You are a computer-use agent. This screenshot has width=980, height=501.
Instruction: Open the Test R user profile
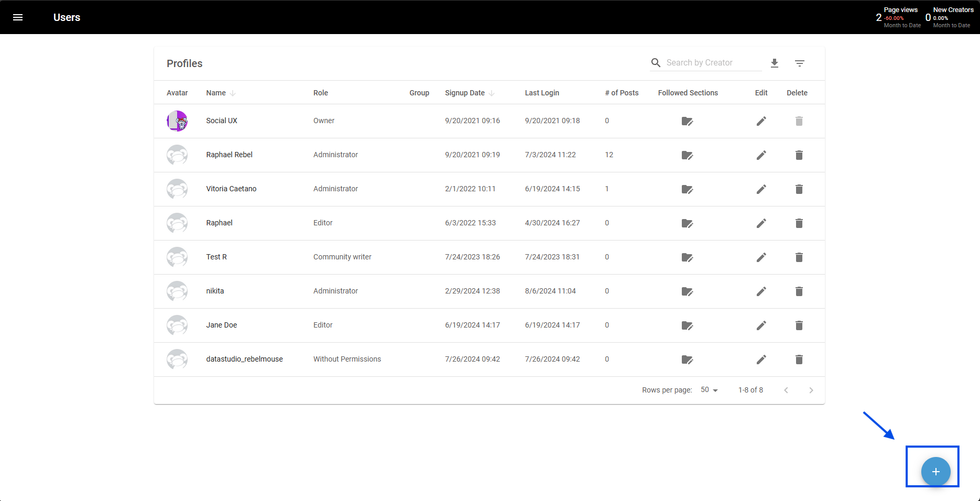click(x=216, y=257)
